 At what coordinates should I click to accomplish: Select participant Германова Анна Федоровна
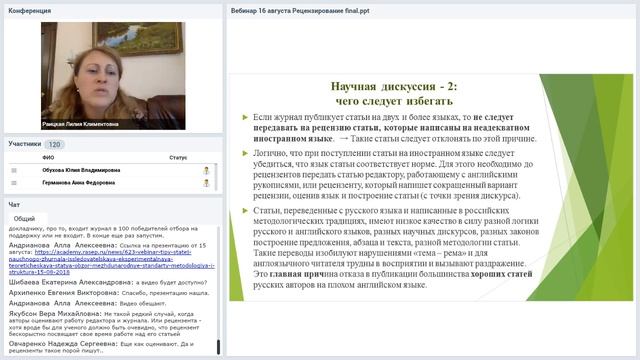point(78,183)
